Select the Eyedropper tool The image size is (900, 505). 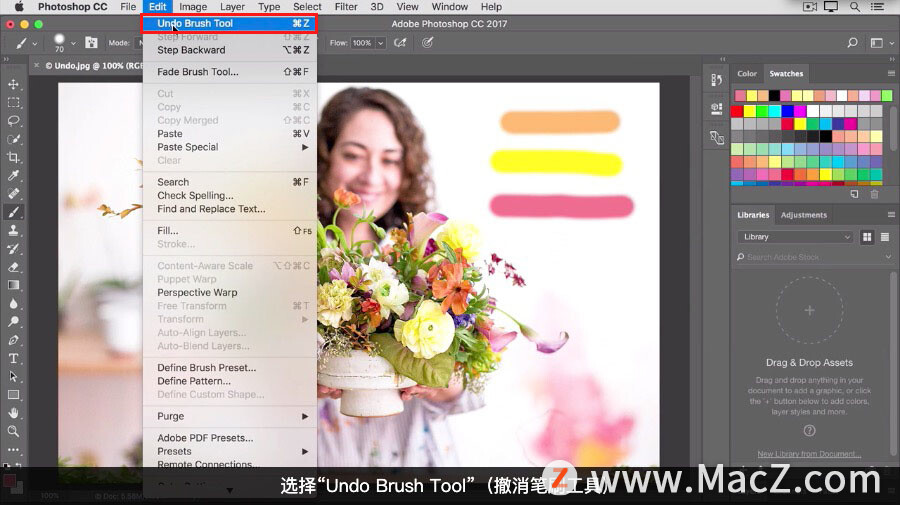click(x=13, y=176)
